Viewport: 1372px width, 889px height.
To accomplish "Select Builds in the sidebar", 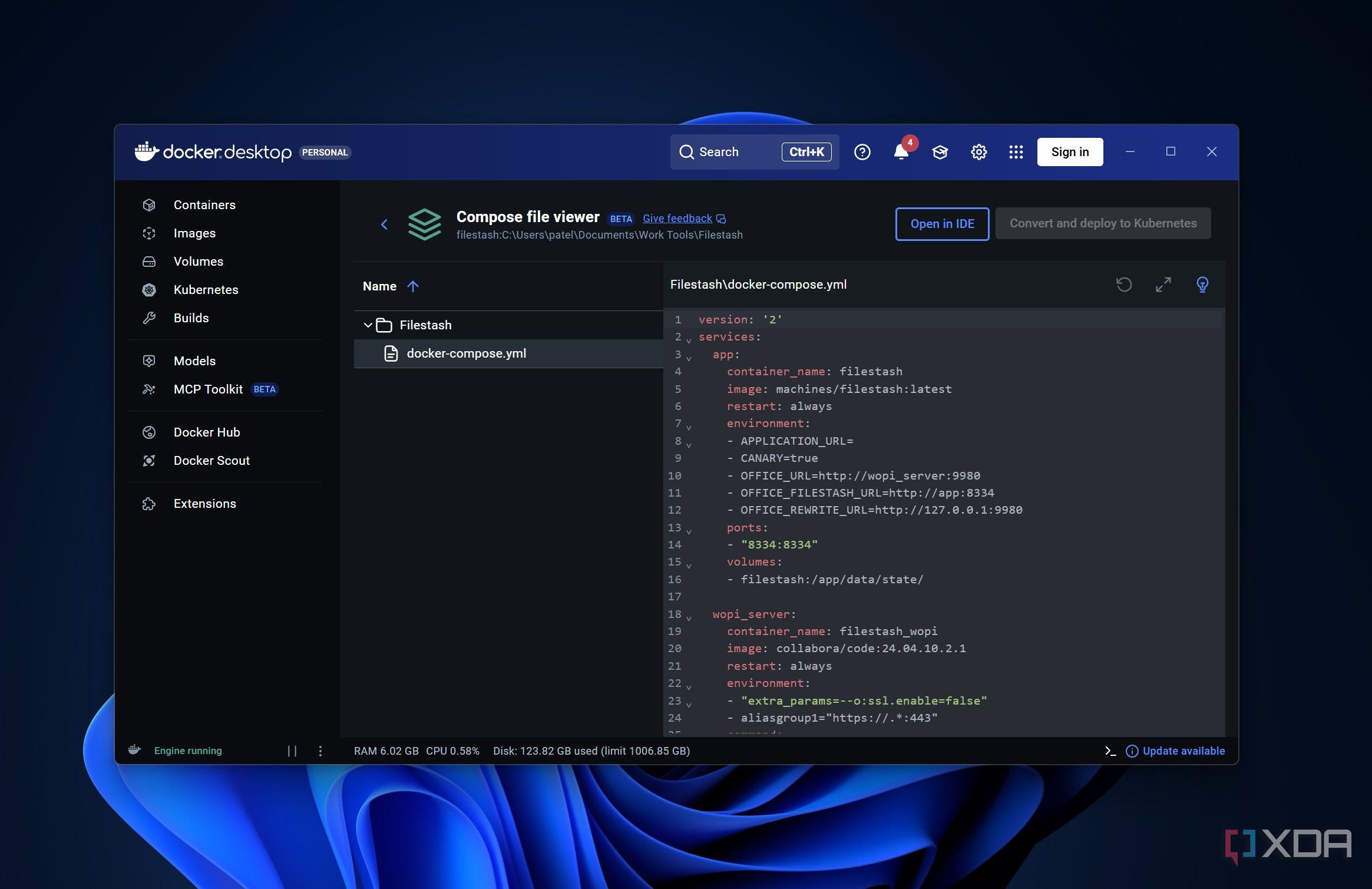I will 191,318.
